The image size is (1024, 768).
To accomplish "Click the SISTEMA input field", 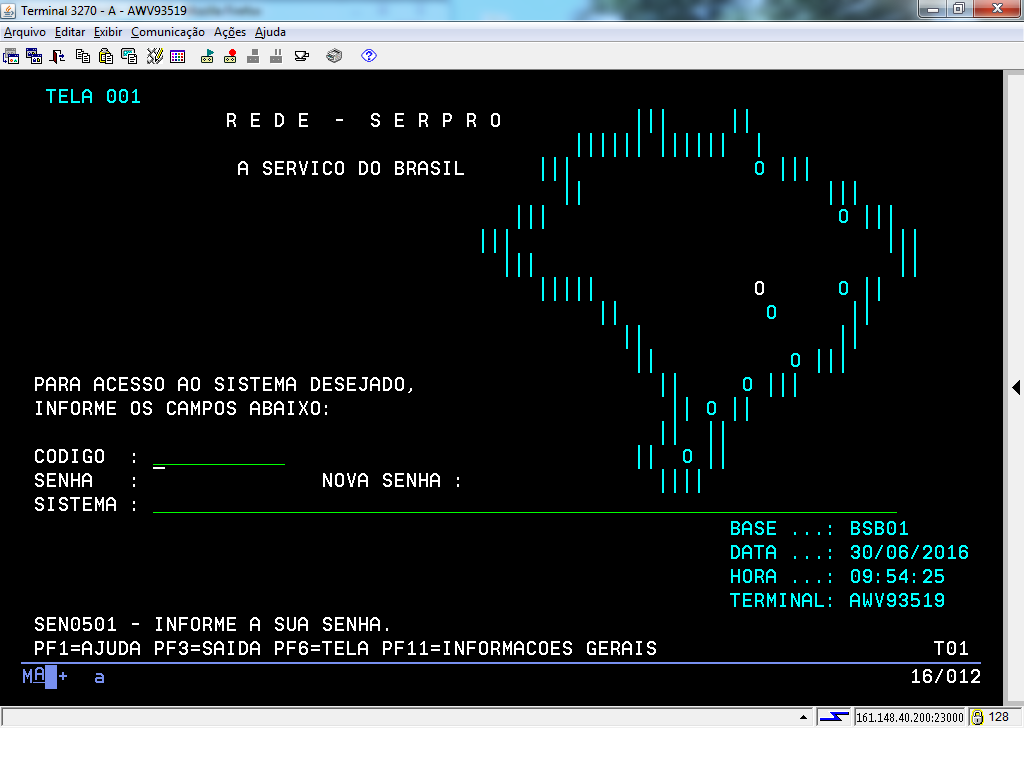I will pyautogui.click(x=524, y=505).
